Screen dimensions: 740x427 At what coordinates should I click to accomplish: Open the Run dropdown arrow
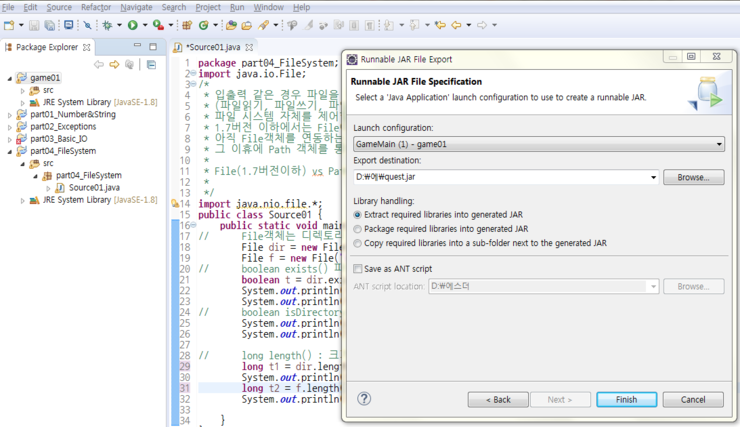pos(145,25)
